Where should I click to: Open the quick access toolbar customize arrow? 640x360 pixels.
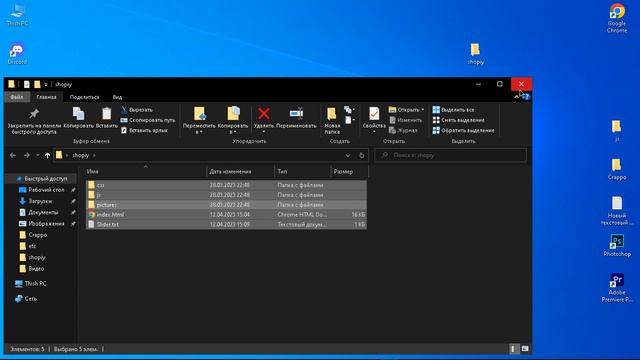[x=46, y=84]
